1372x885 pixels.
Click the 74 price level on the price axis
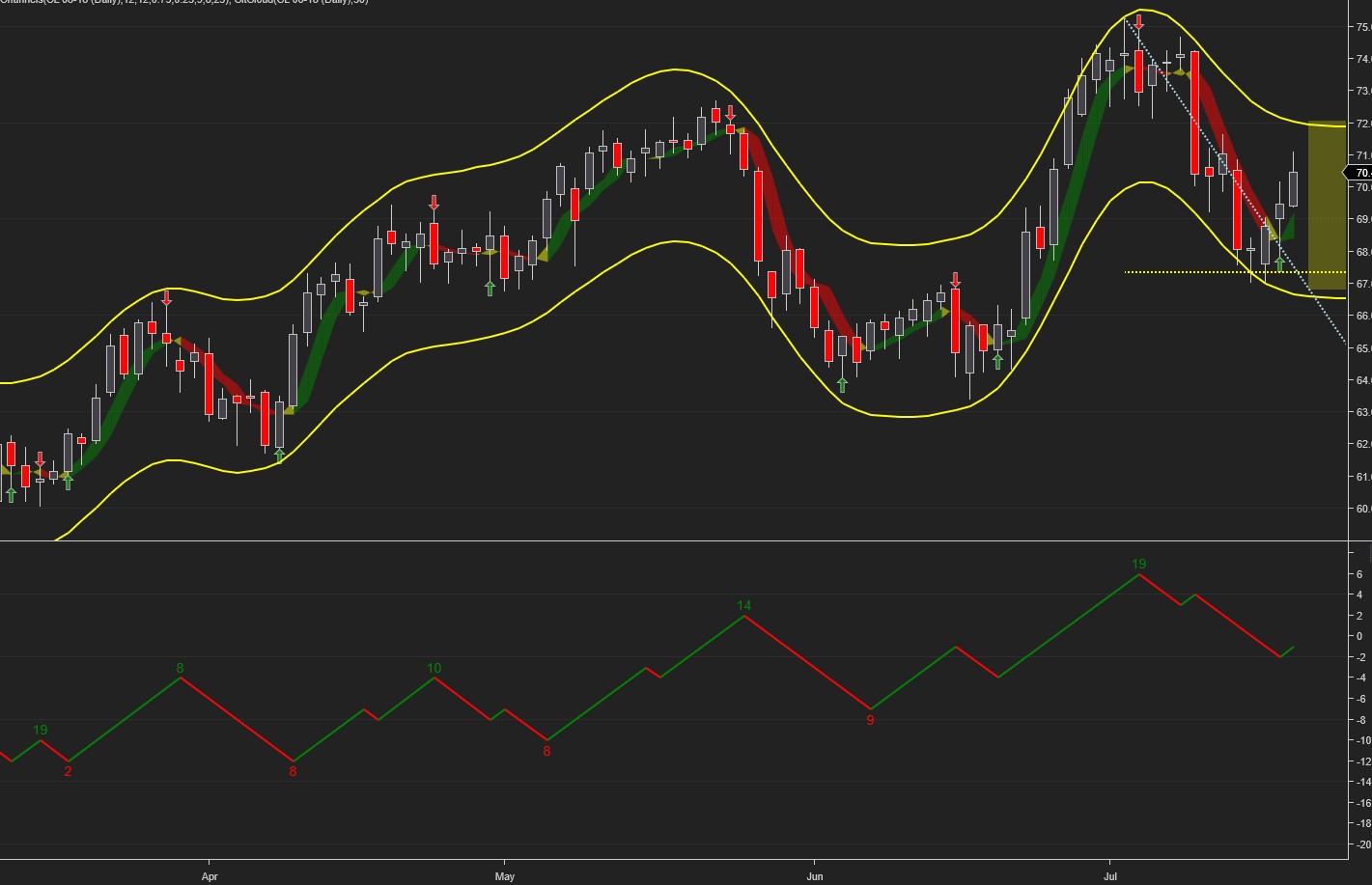pyautogui.click(x=1363, y=59)
